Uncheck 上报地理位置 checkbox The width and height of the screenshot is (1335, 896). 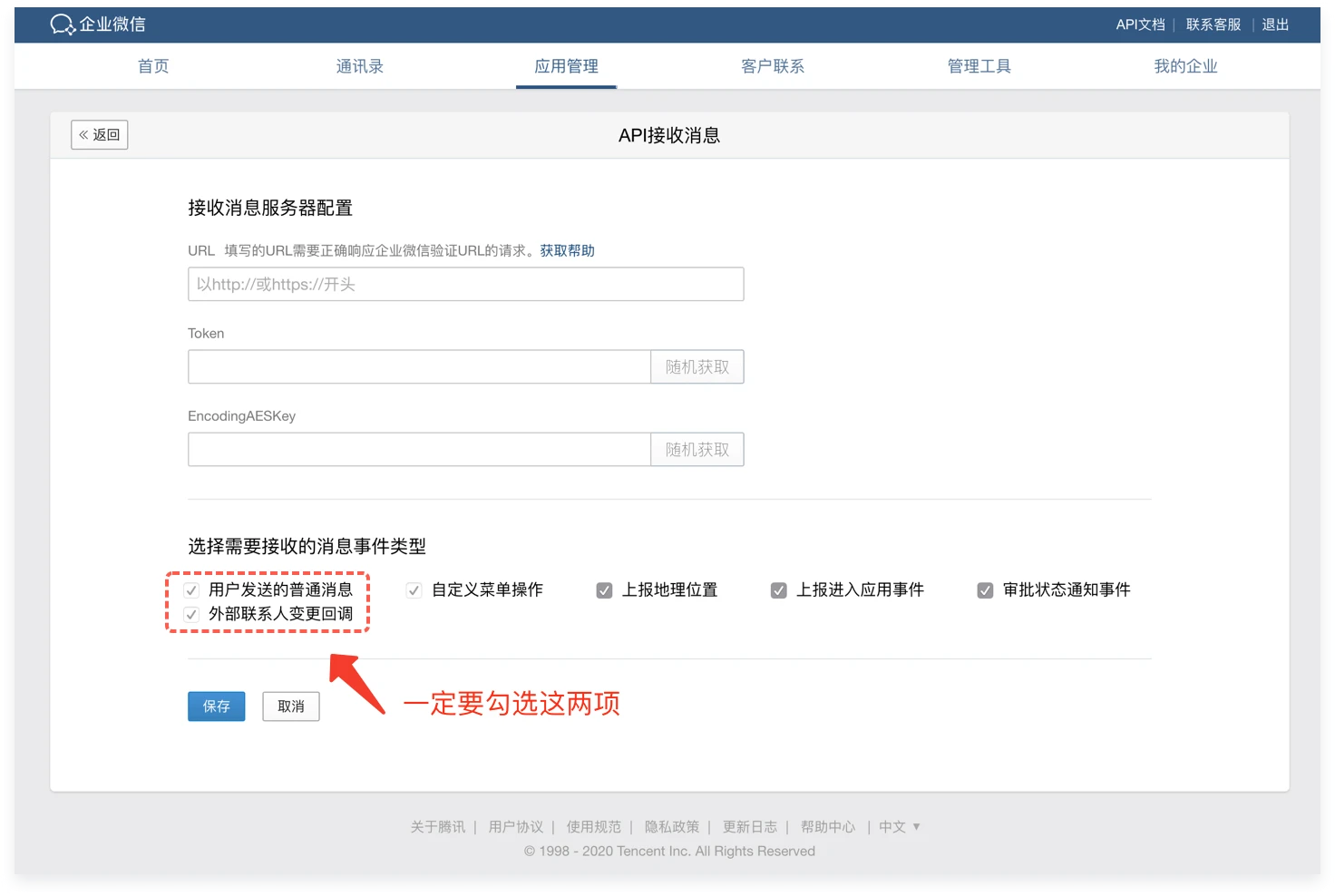(604, 590)
